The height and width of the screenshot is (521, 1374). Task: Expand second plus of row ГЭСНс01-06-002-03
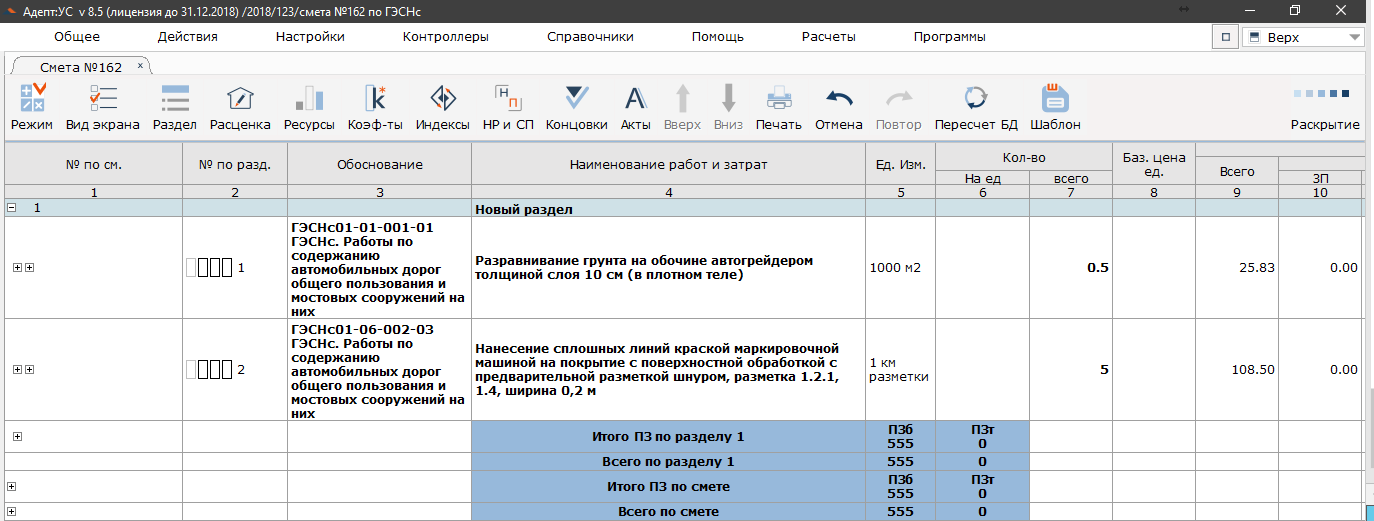[x=29, y=369]
